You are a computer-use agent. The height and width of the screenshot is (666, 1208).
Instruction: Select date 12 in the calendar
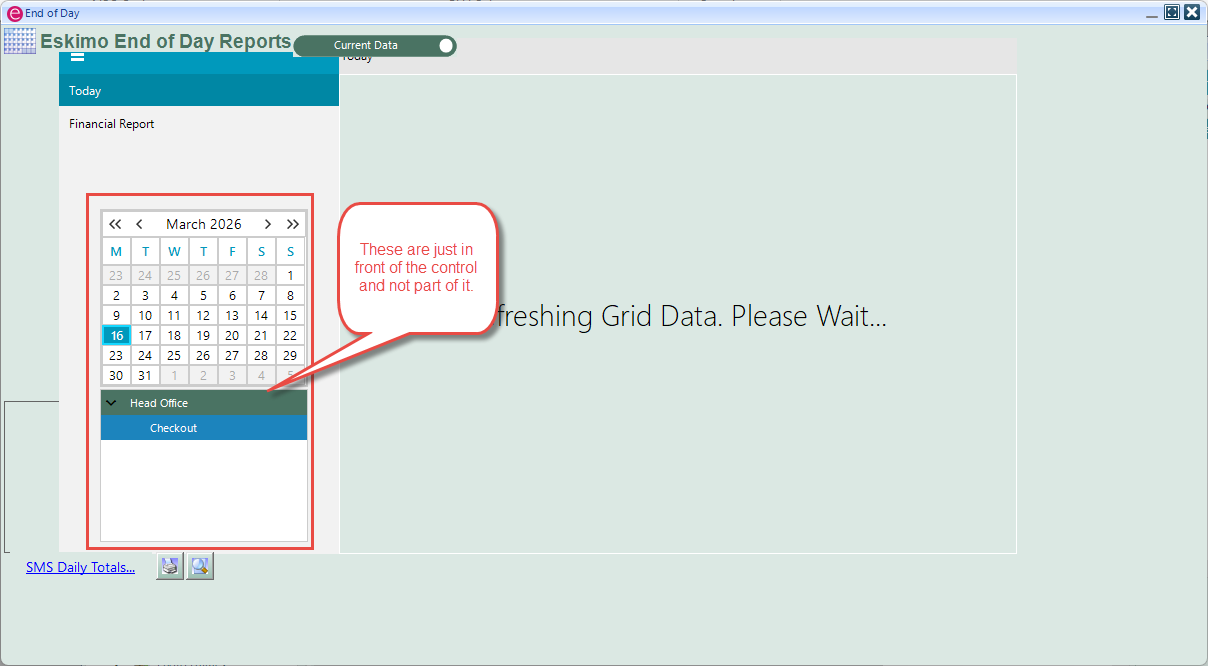203,315
